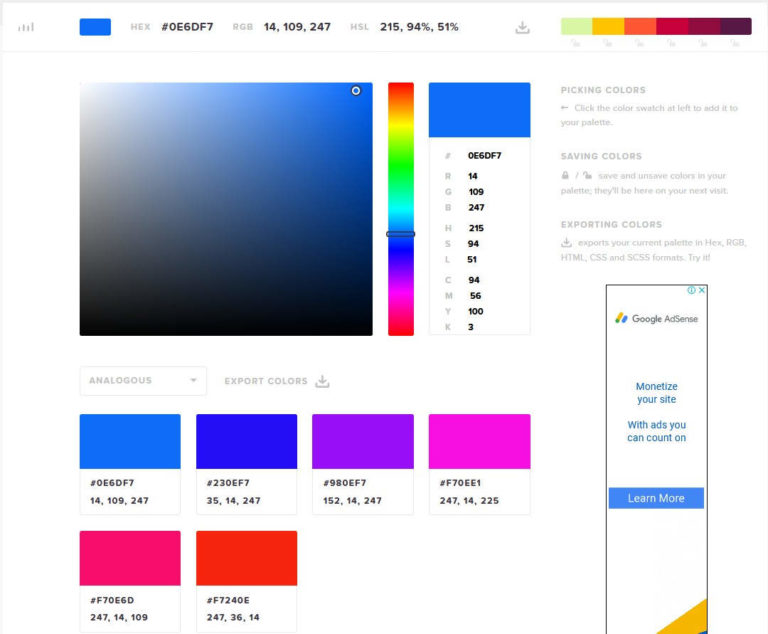Click the Y value field showing 100
This screenshot has width=768, height=634.
point(476,311)
